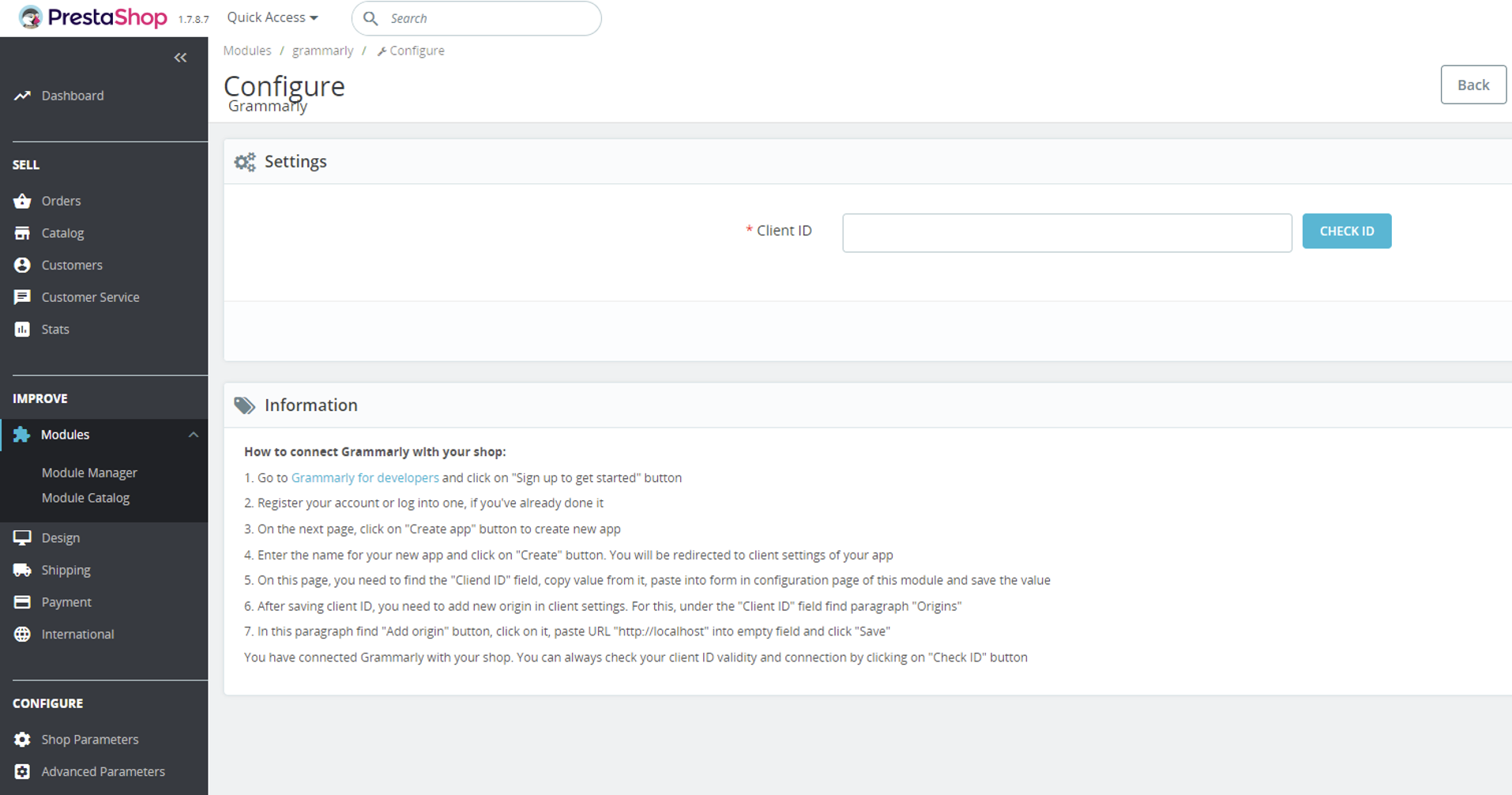The width and height of the screenshot is (1512, 795).
Task: Collapse the Modules submenu chevron
Action: coord(194,435)
